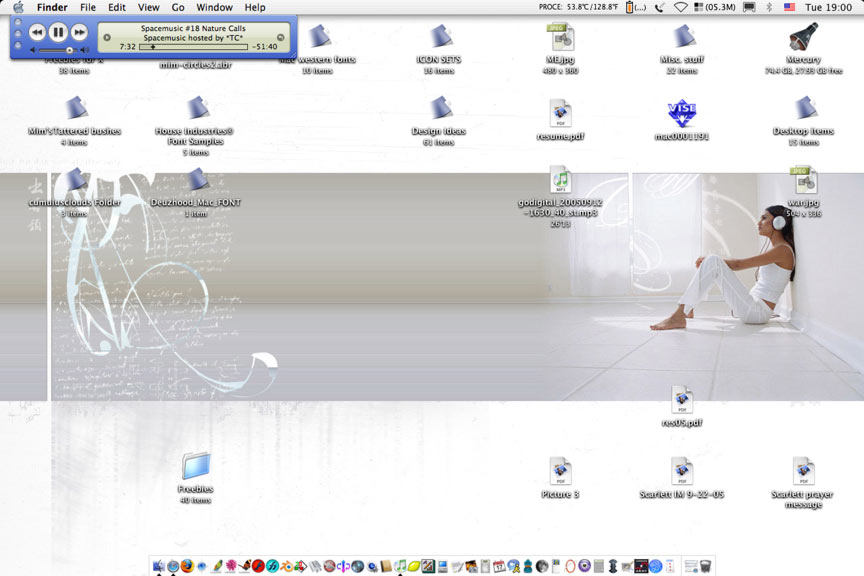Open the Apple menu
Screen dimensions: 864x576
[18, 7]
